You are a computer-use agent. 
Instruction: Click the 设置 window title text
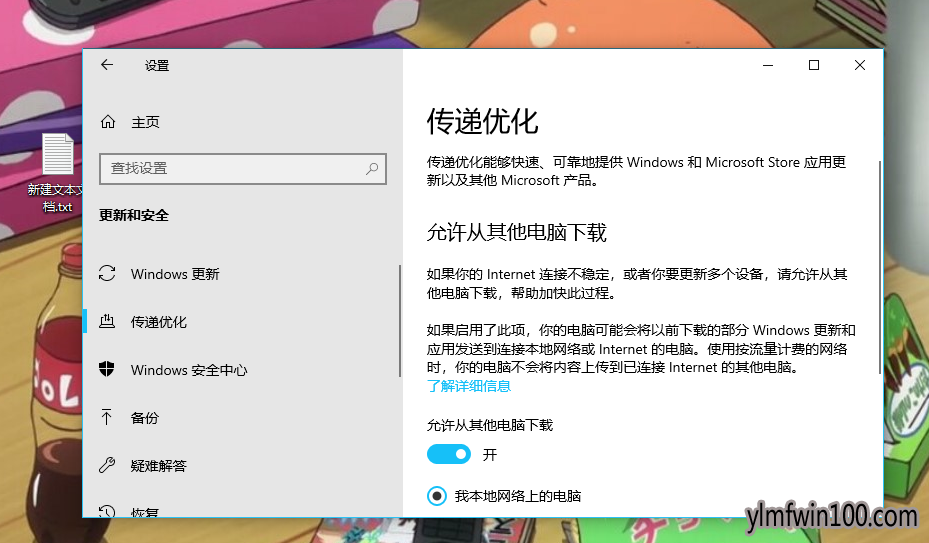(157, 66)
